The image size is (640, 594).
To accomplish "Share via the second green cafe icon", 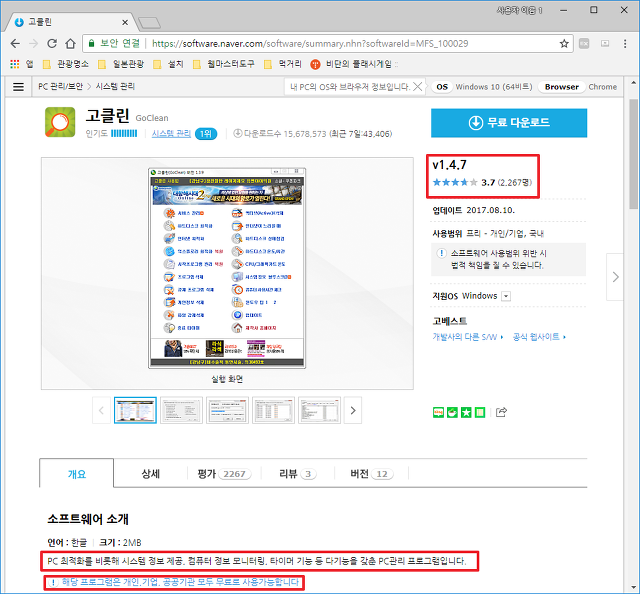I will point(452,412).
